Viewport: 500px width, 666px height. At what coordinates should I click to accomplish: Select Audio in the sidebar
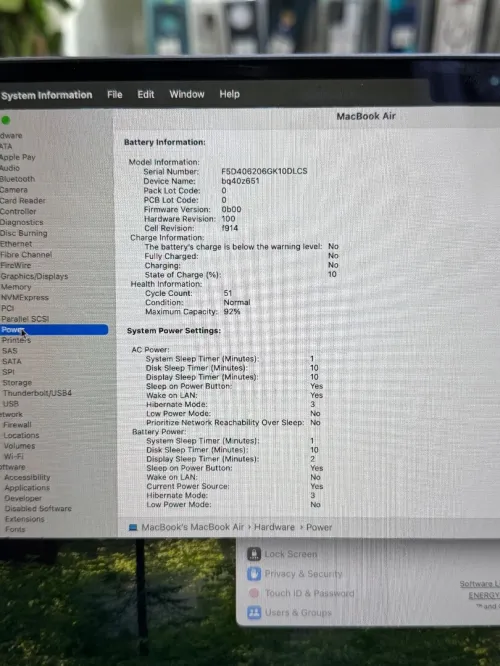(x=10, y=168)
